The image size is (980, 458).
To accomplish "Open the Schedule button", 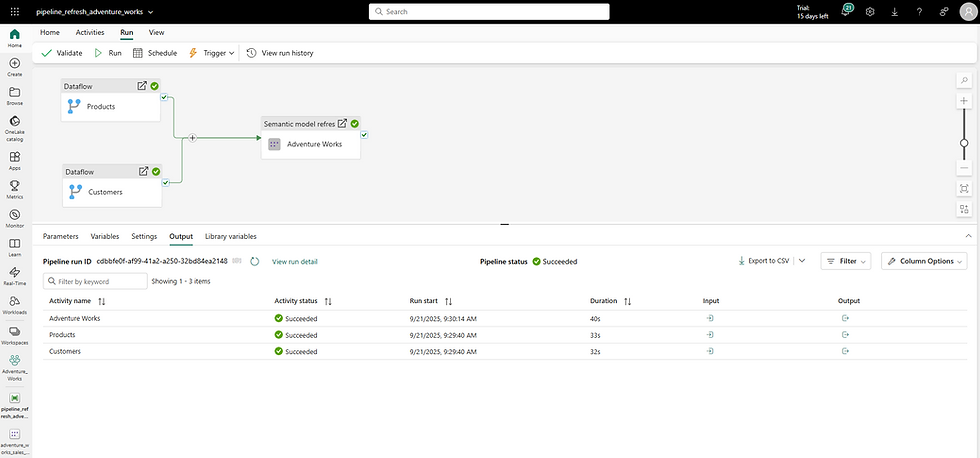I will click(x=155, y=53).
